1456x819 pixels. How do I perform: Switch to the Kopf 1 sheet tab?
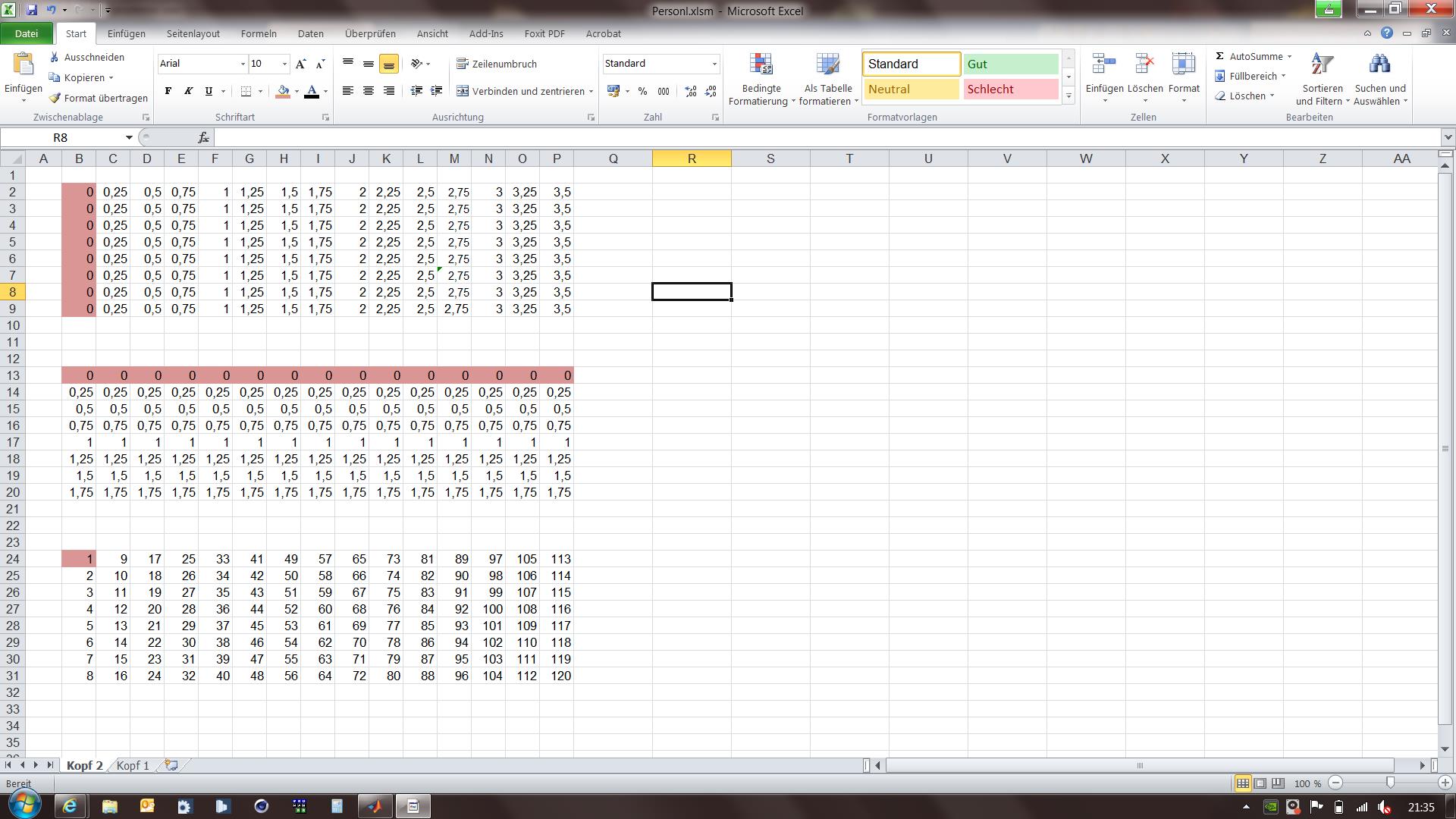133,765
